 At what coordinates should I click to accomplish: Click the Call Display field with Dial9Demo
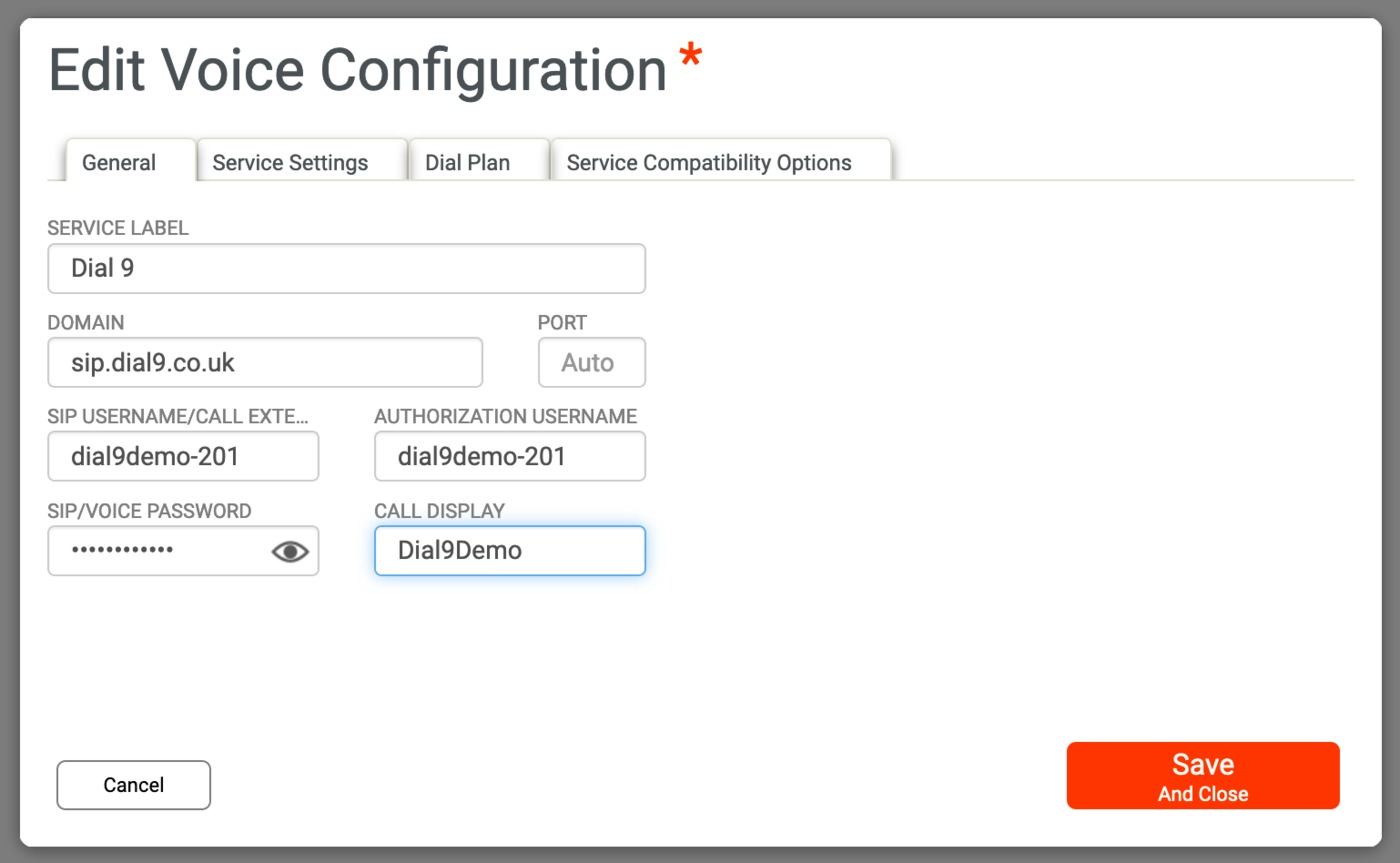[x=510, y=551]
